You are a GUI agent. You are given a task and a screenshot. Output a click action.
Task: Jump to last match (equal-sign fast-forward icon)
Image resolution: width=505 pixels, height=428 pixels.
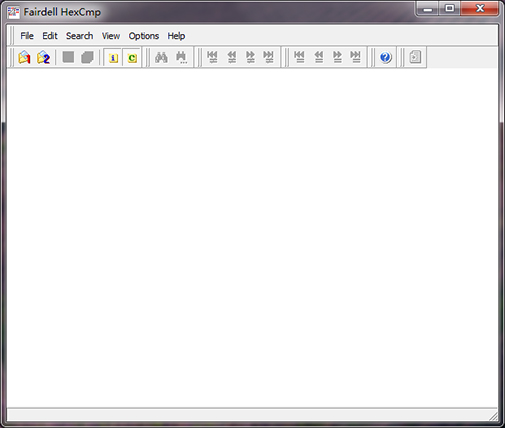point(355,57)
